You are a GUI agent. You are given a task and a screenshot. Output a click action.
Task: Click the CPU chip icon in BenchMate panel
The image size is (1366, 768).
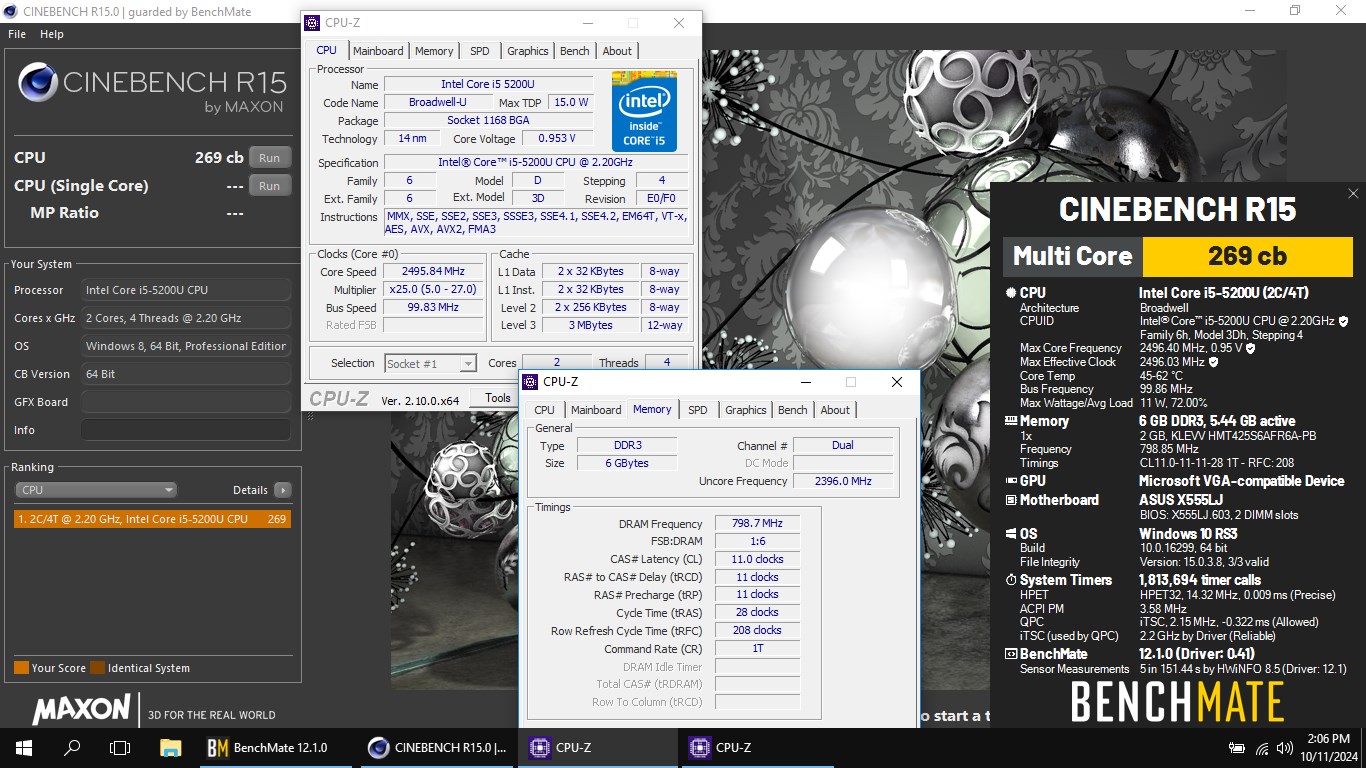1011,293
